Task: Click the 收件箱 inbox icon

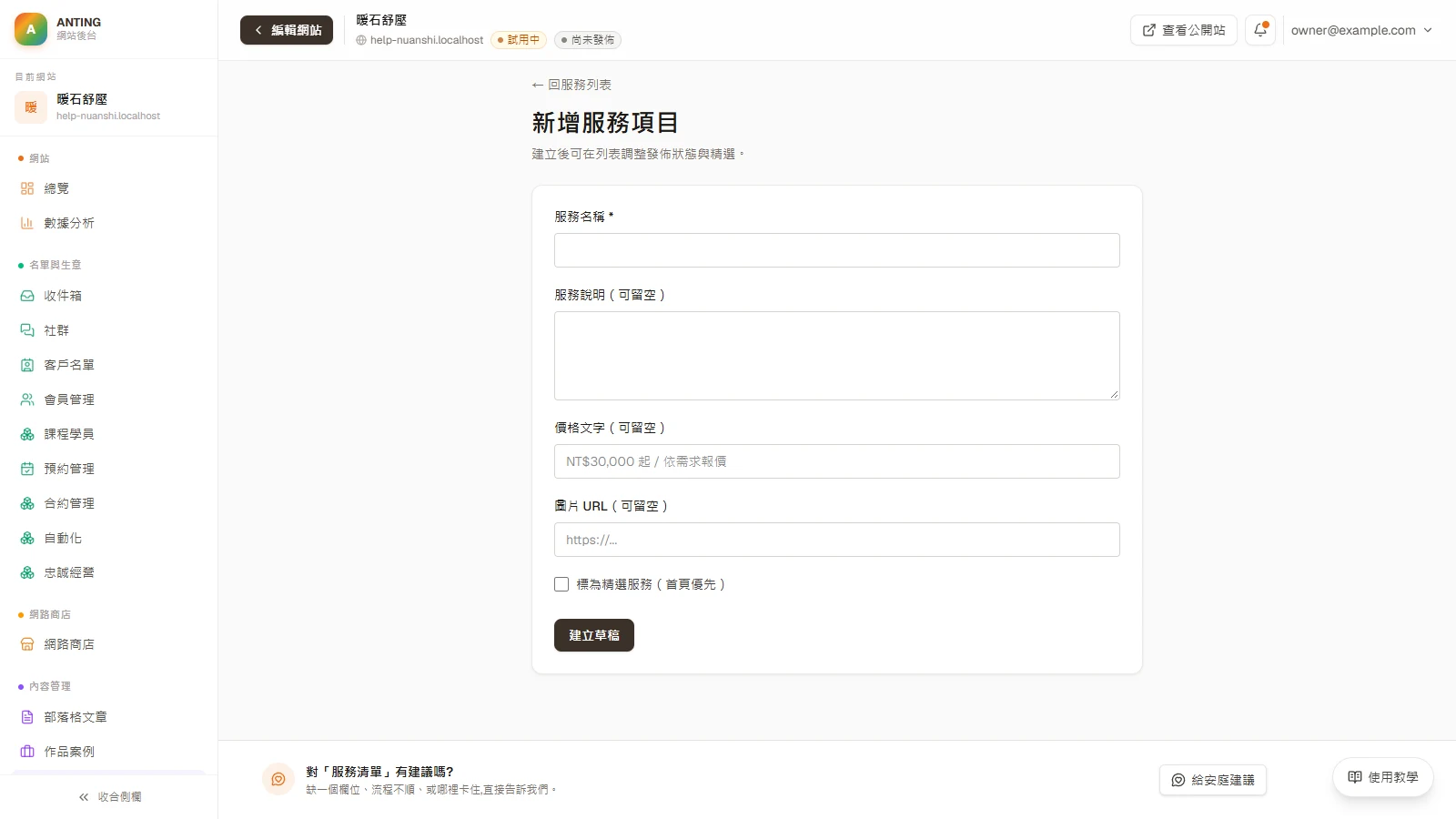Action: (27, 296)
